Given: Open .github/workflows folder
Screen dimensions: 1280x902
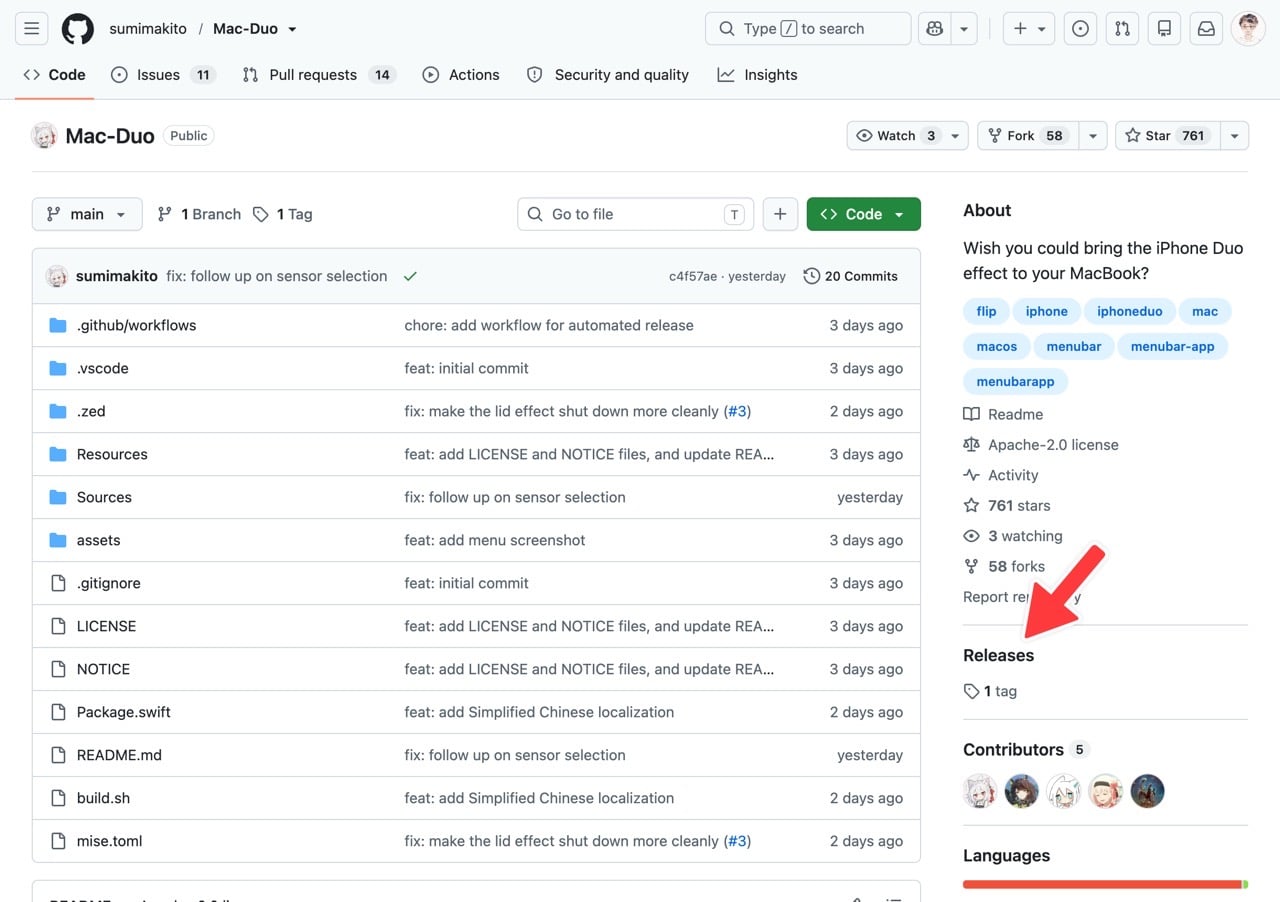Looking at the screenshot, I should pyautogui.click(x=136, y=325).
